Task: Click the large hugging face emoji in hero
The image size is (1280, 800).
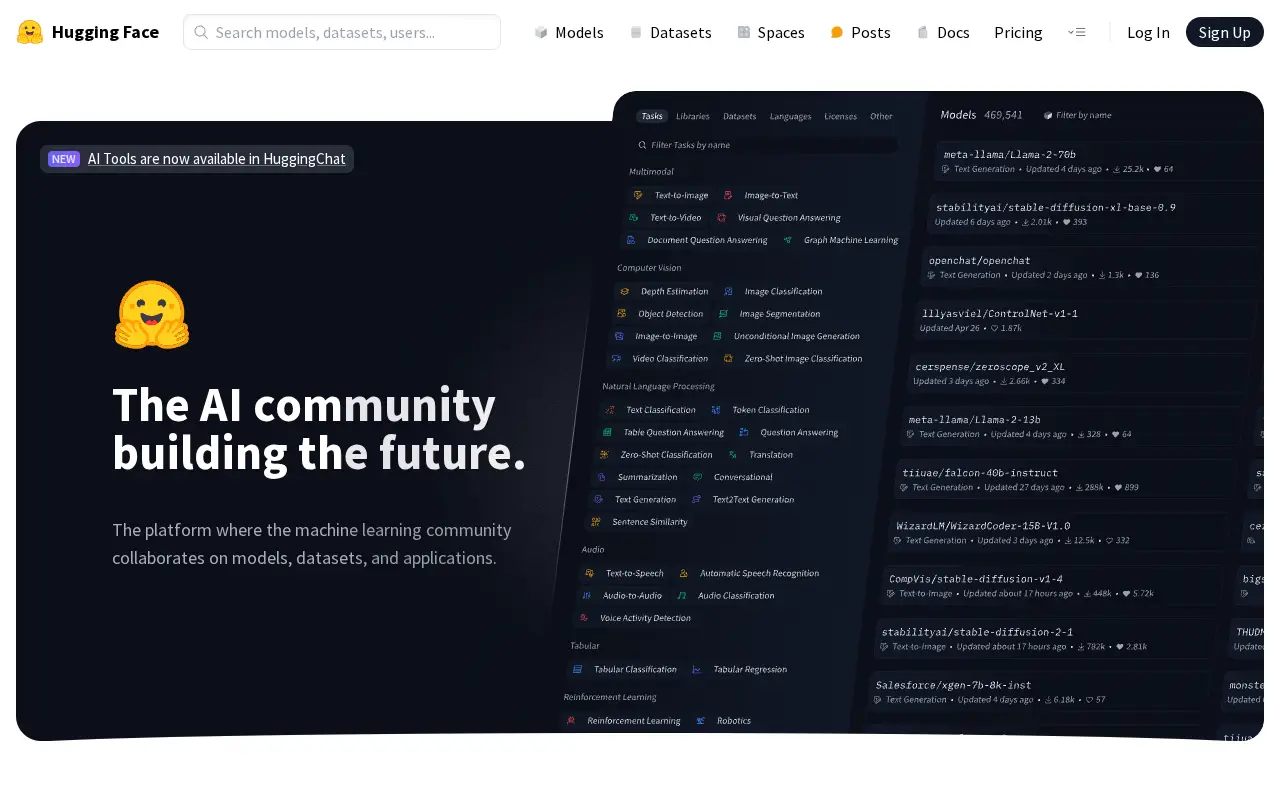Action: point(151,314)
